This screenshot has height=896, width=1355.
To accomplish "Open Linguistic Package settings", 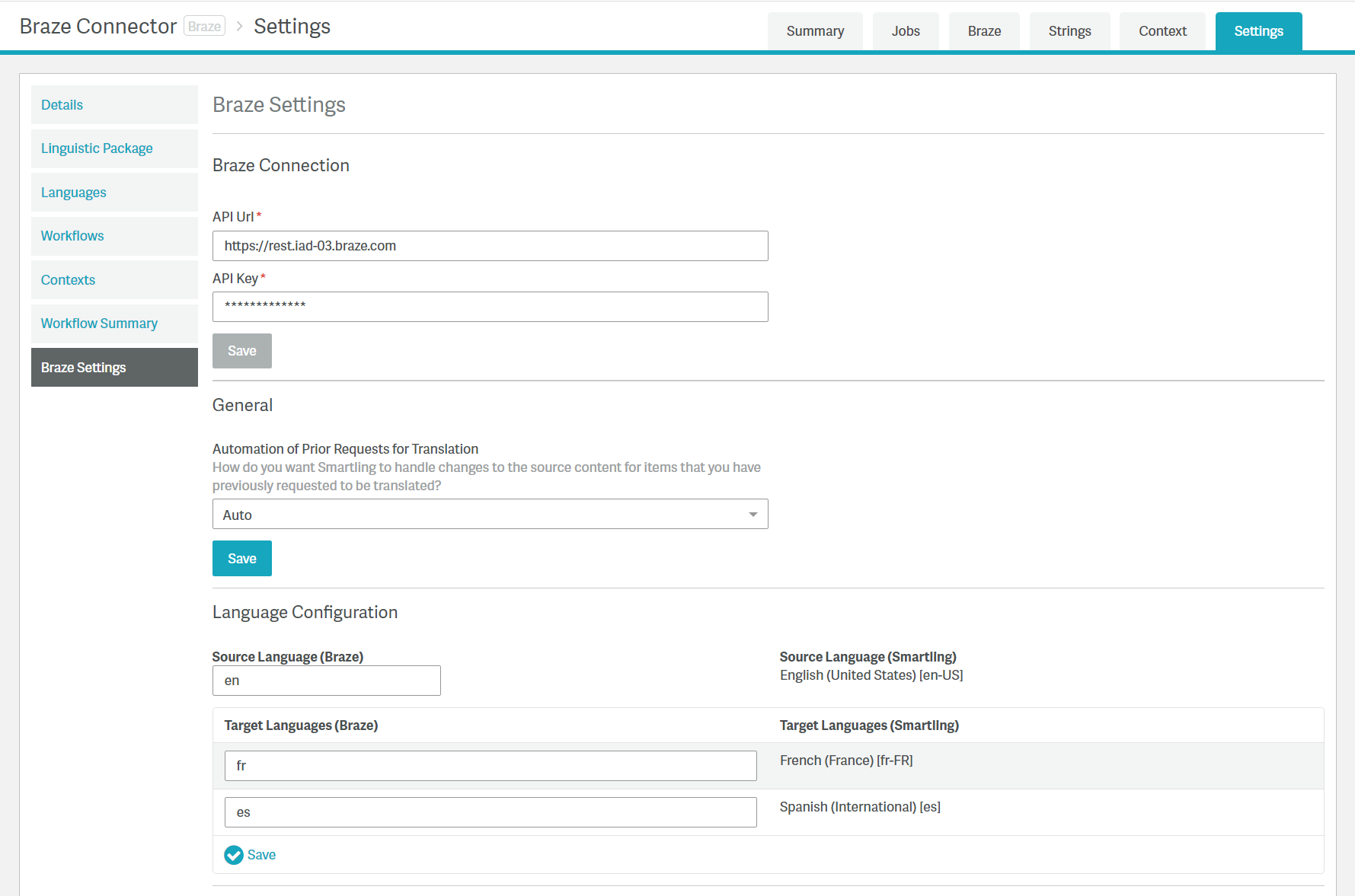I will coord(114,148).
